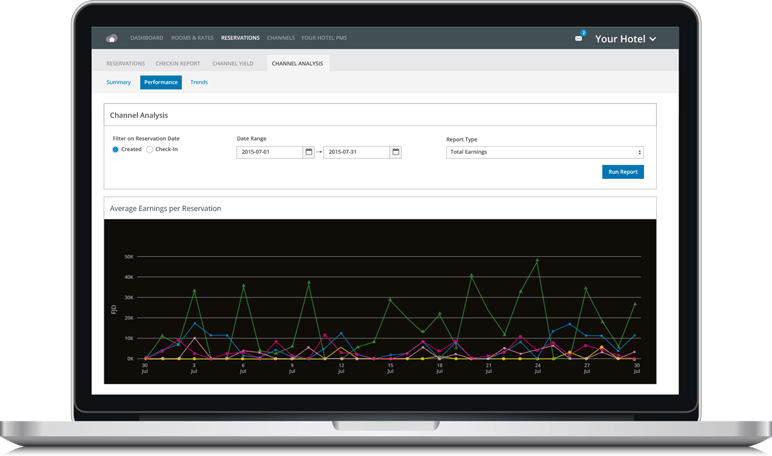772x456 pixels.
Task: Click the Average Earnings per Reservation heading
Action: (x=165, y=209)
